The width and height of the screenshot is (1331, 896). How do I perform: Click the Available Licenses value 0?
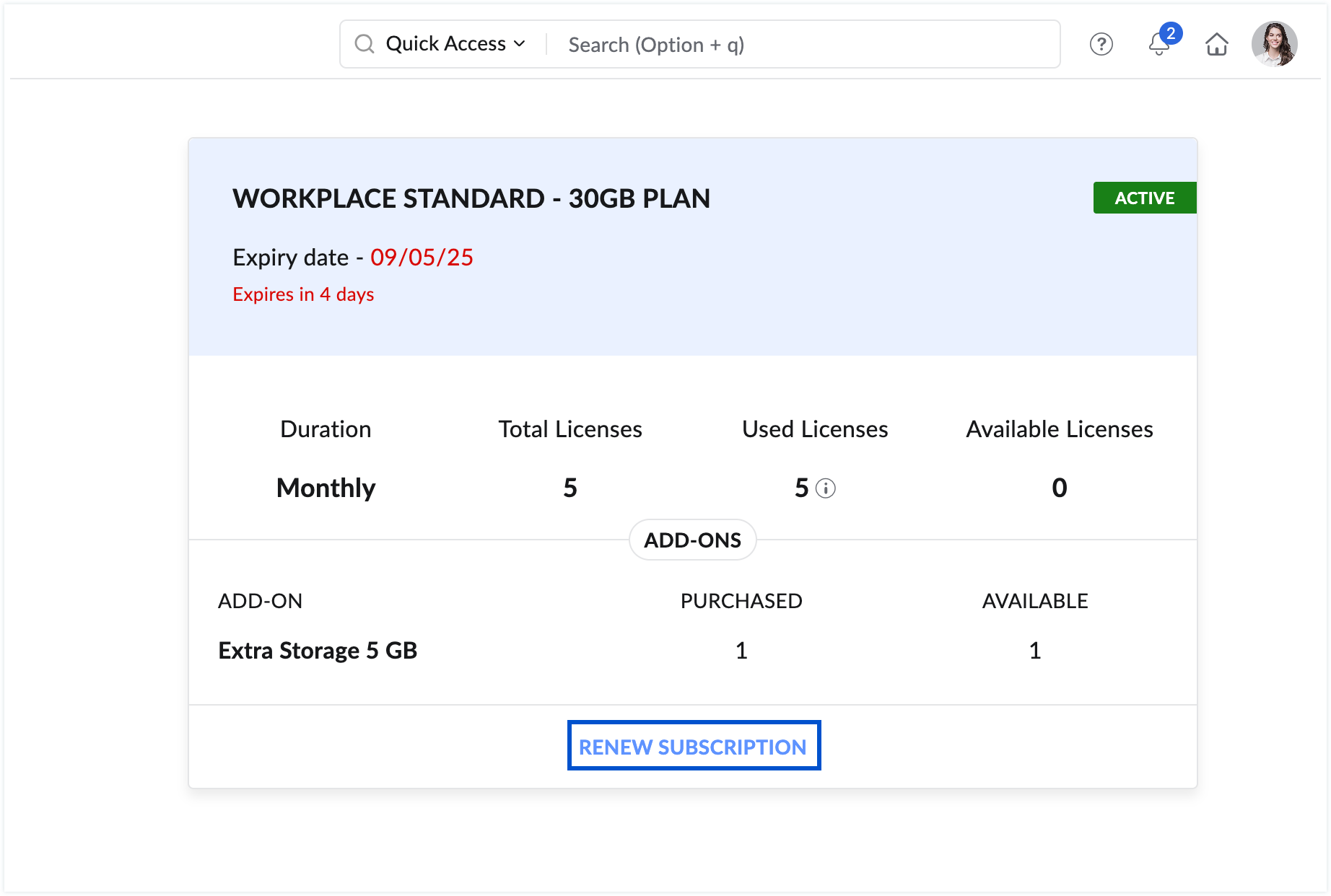click(1059, 488)
